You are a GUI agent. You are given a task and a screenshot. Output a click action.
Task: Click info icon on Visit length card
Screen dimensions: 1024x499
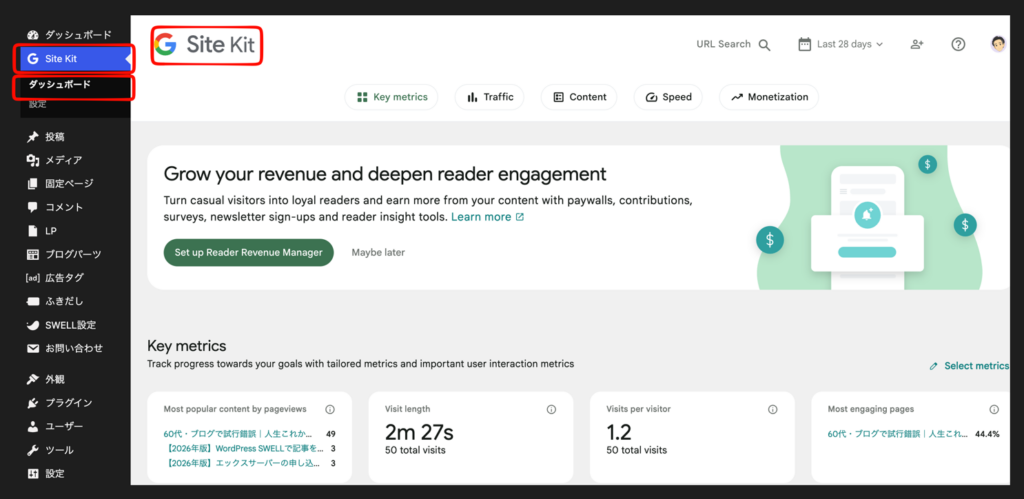tap(551, 410)
